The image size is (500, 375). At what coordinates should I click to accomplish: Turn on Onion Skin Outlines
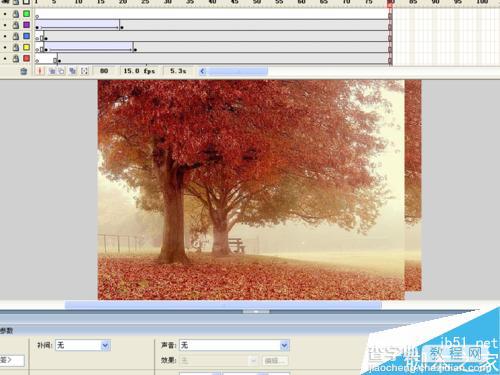[61, 71]
